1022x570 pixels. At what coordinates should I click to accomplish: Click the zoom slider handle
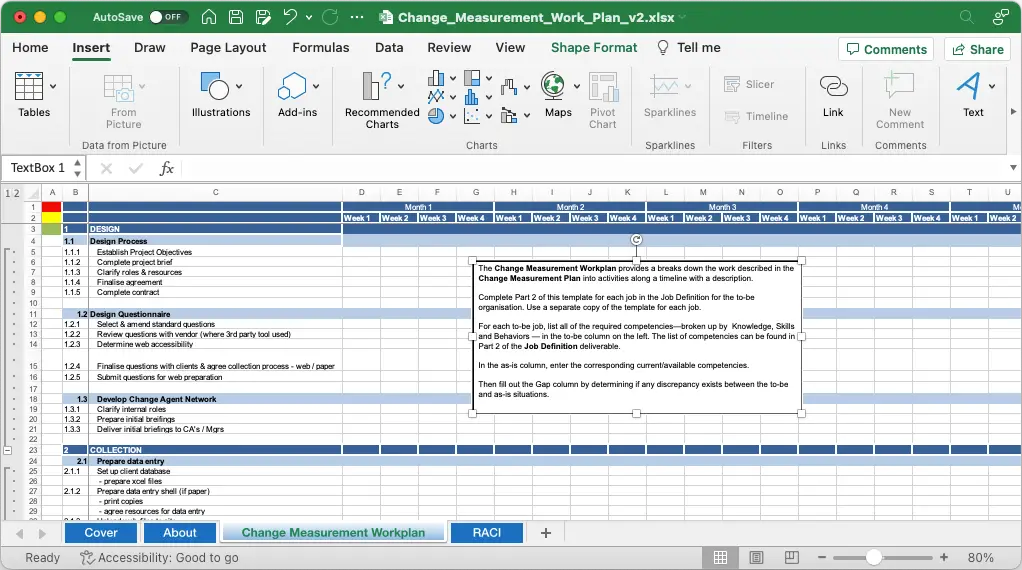[874, 558]
